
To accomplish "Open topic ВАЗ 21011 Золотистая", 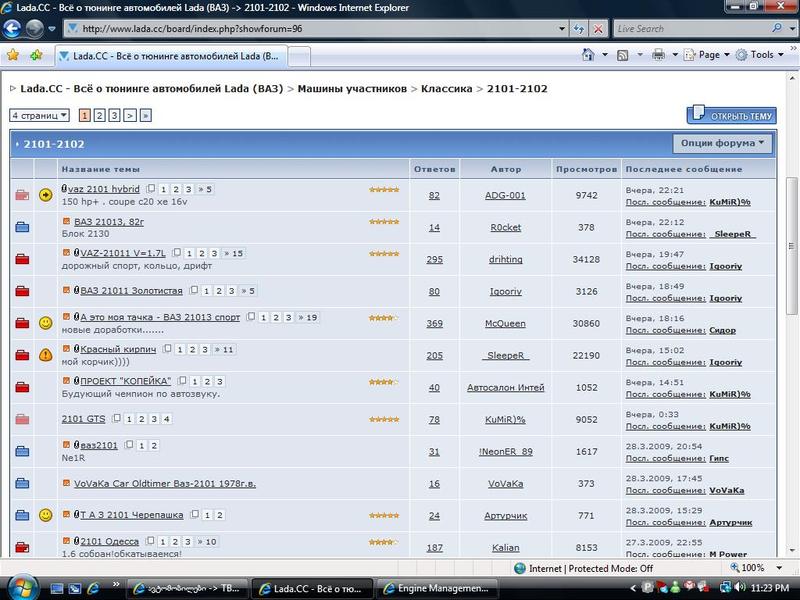I will [131, 290].
